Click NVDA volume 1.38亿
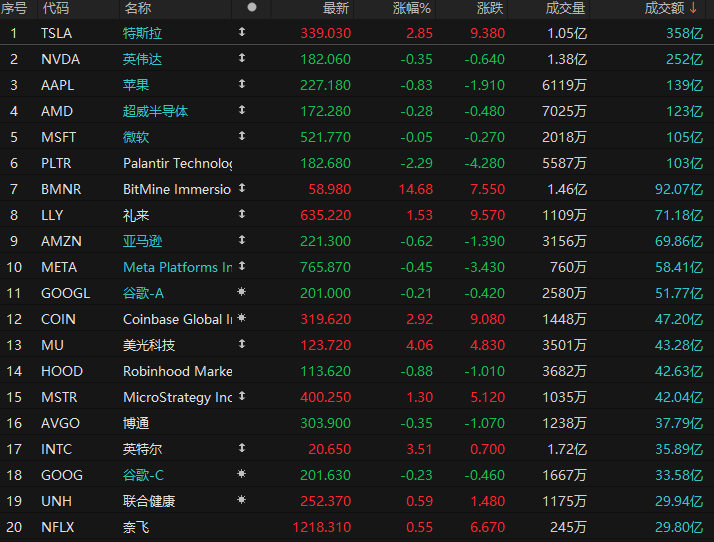This screenshot has width=714, height=542. click(x=567, y=59)
